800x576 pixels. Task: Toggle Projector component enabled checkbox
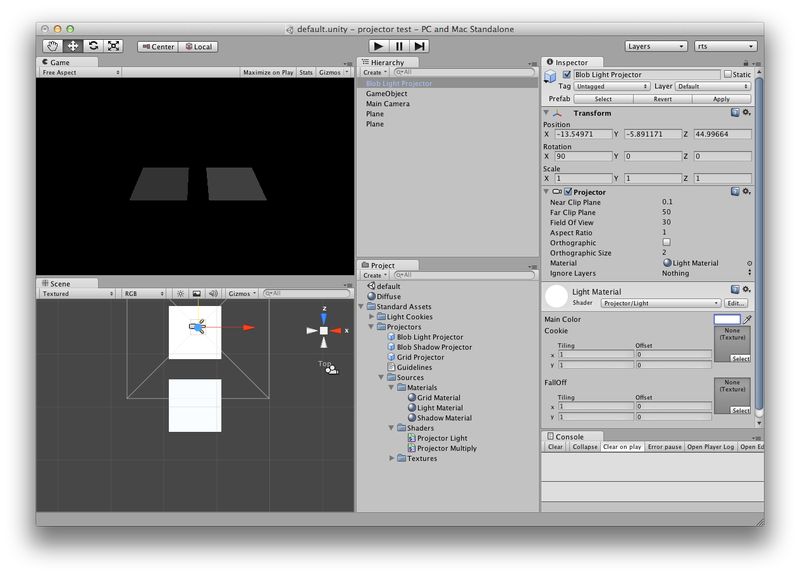point(568,192)
